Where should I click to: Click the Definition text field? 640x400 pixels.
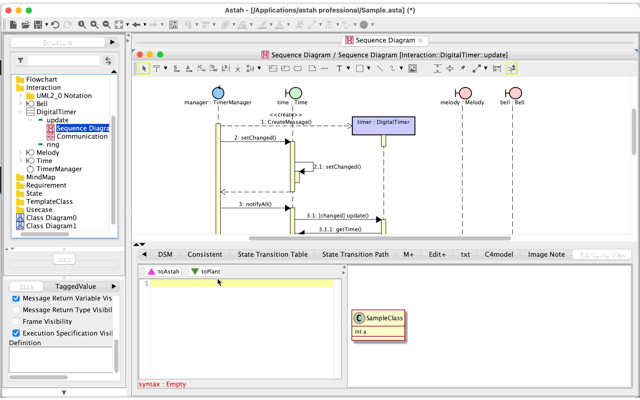[x=60, y=359]
